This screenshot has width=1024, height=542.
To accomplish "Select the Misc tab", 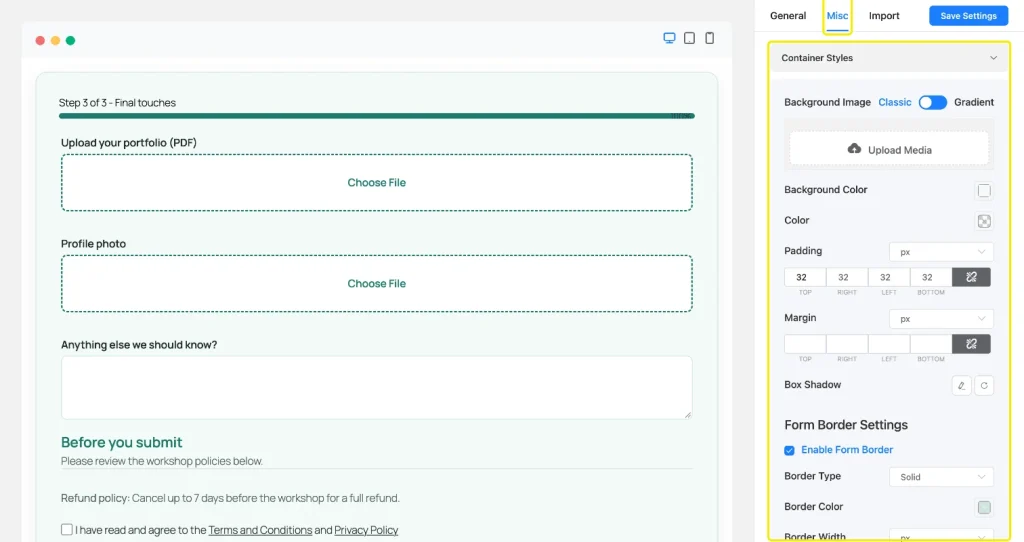I will tap(837, 16).
